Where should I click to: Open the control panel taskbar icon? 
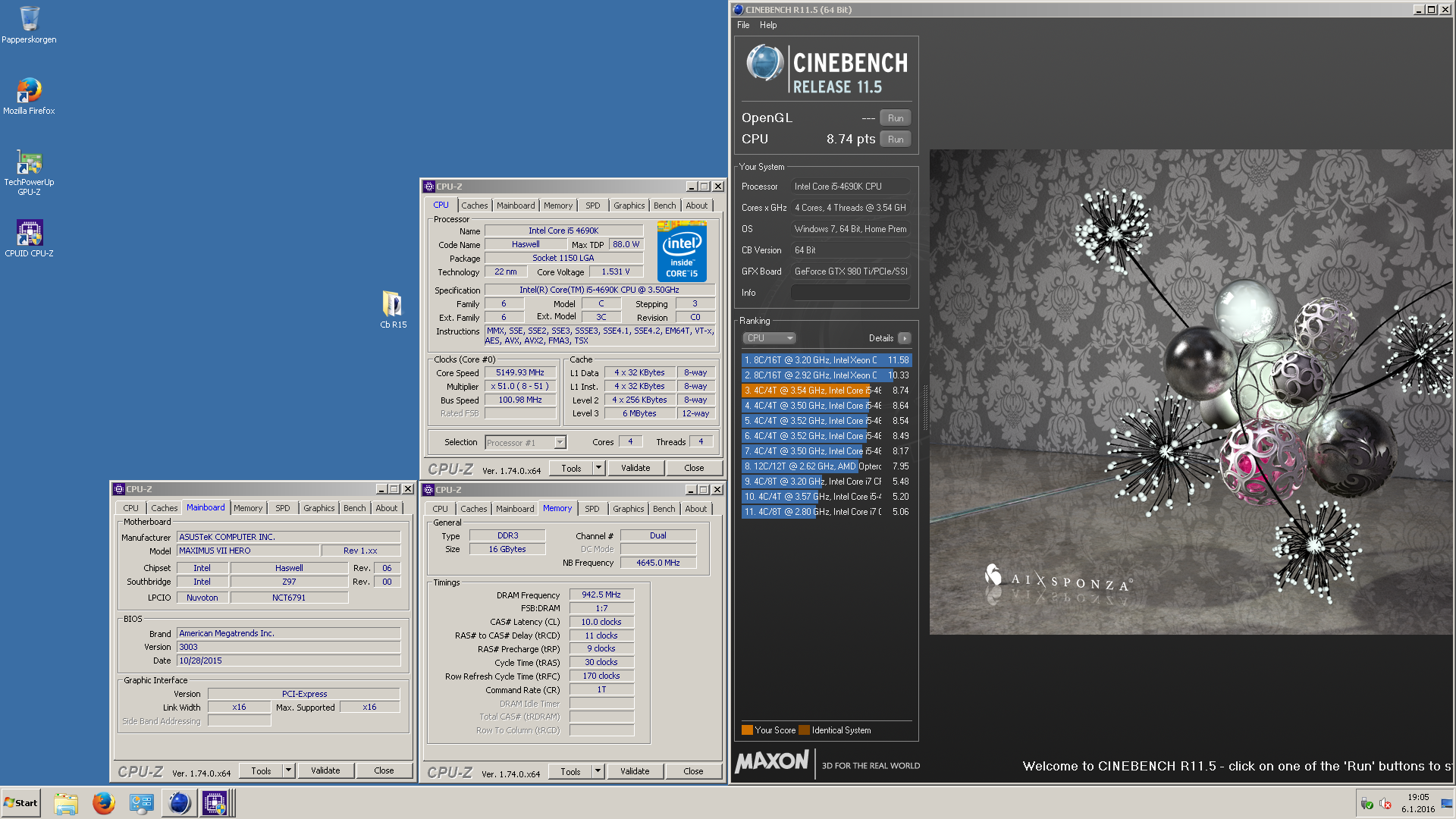point(142,803)
